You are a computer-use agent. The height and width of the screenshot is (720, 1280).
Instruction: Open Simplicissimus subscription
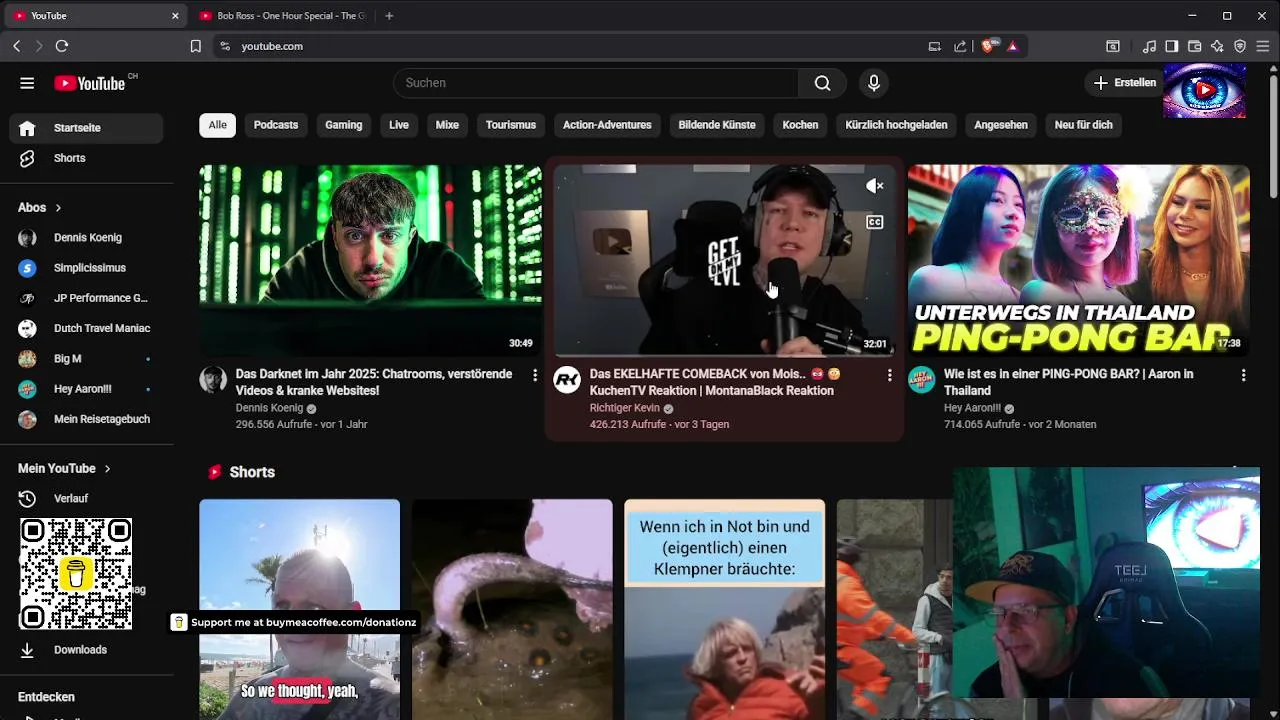[x=86, y=268]
